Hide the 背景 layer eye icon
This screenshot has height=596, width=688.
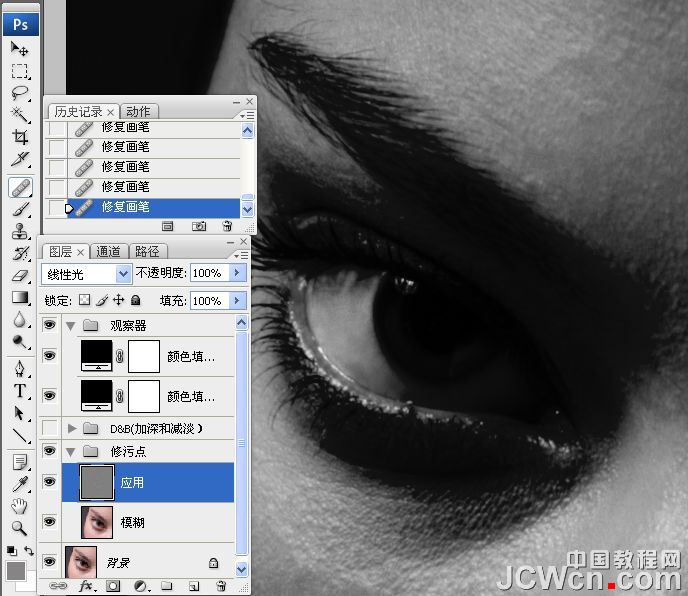coord(51,563)
